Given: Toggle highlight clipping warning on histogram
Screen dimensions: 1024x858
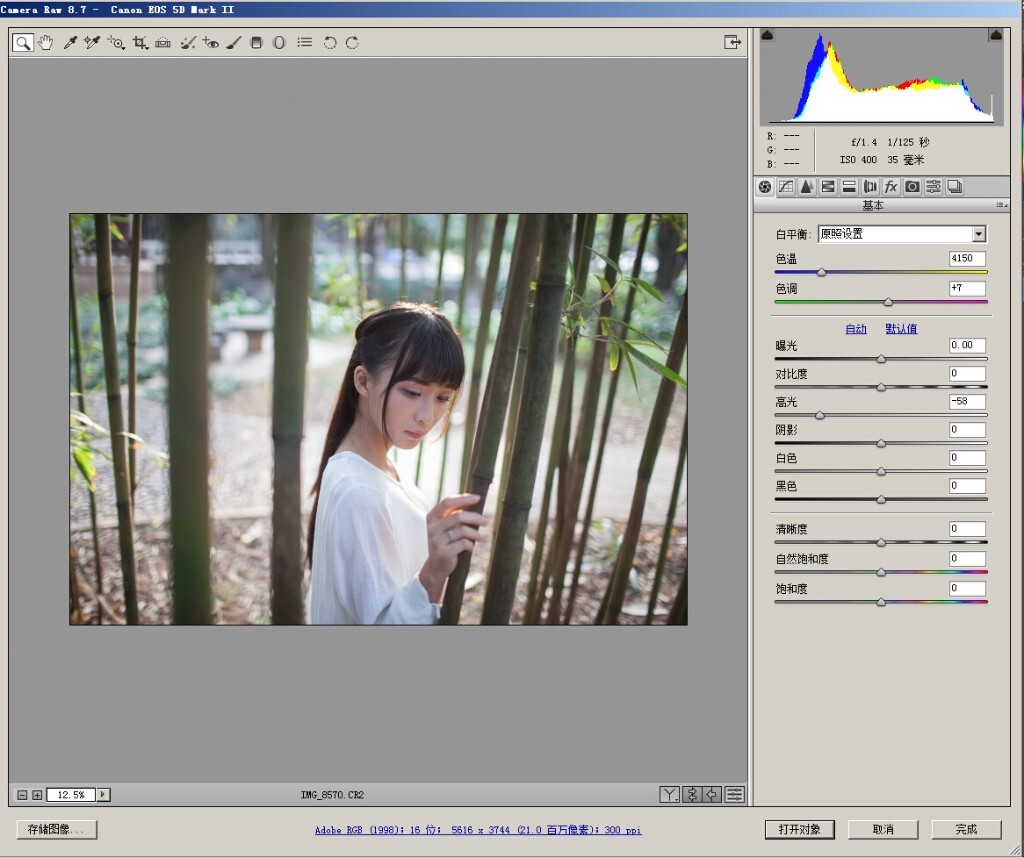Looking at the screenshot, I should [x=996, y=35].
